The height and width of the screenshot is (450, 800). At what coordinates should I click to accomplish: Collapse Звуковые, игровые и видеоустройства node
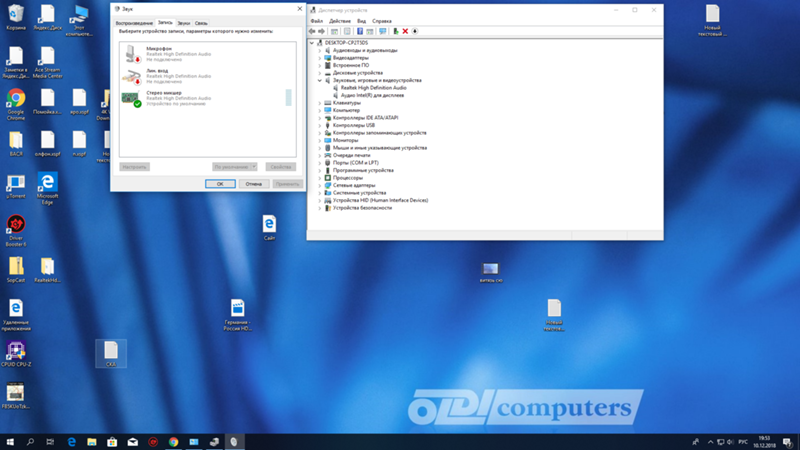point(320,80)
